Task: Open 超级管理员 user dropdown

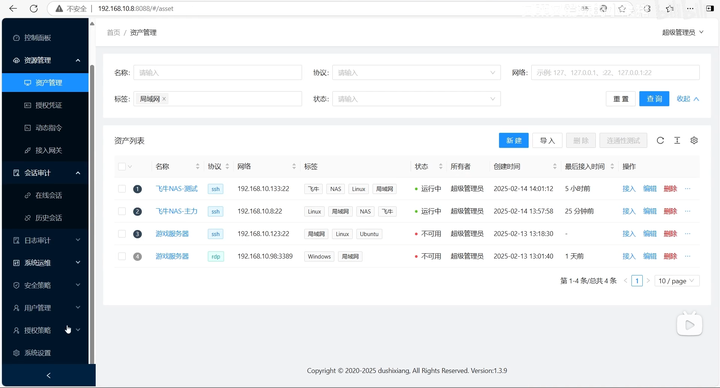Action: 682,32
